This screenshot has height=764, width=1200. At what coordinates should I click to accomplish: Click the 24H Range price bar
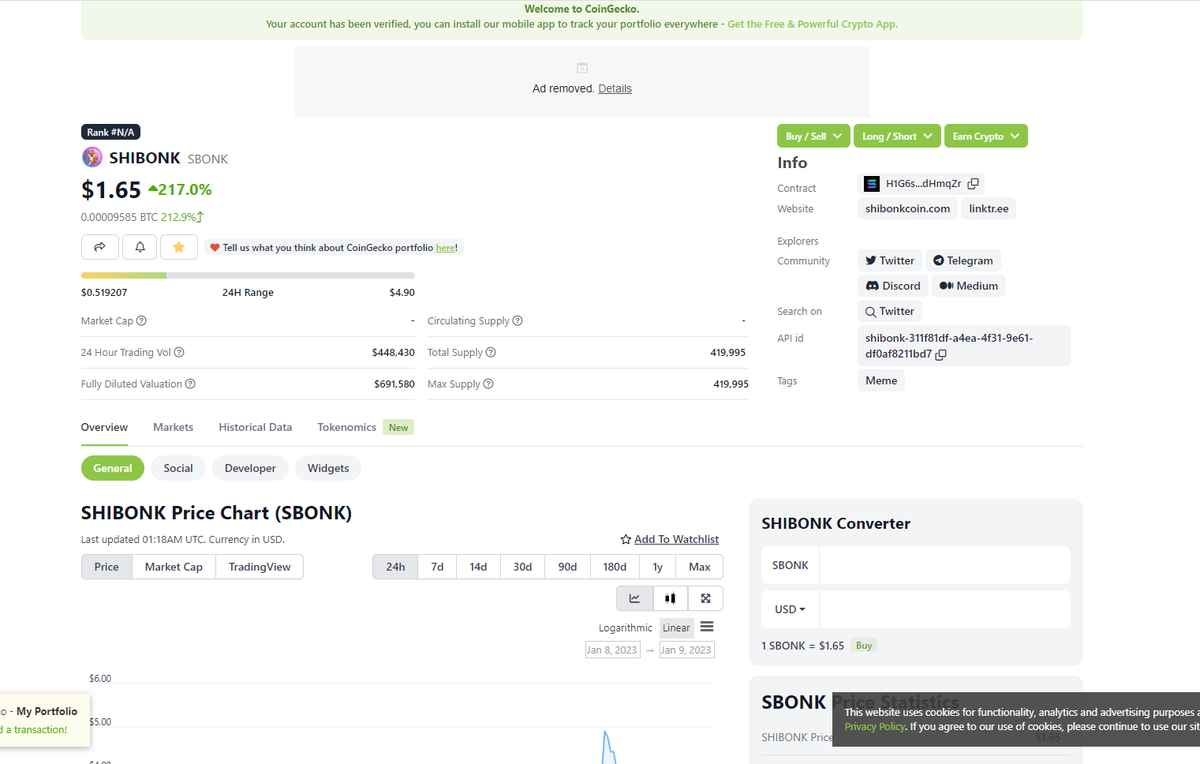[x=247, y=275]
